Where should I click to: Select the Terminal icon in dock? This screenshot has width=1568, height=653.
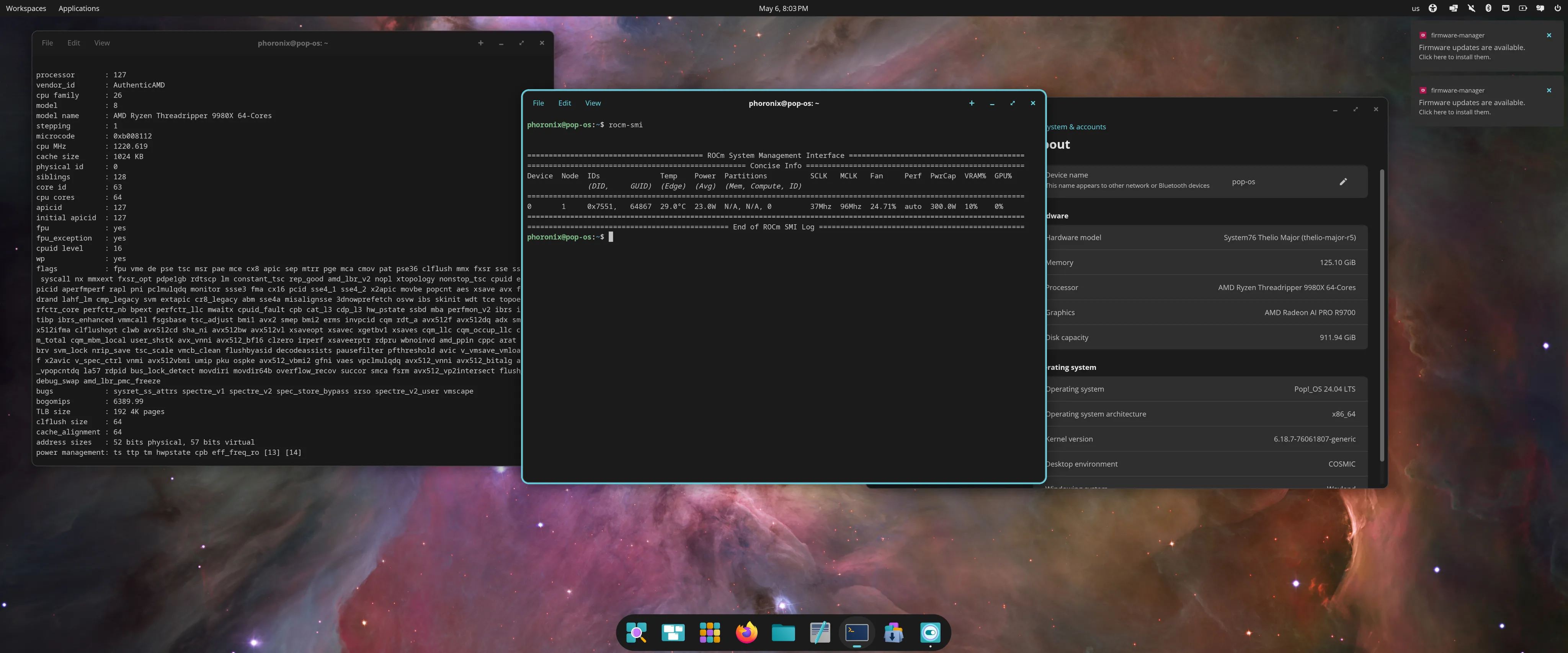click(x=856, y=632)
